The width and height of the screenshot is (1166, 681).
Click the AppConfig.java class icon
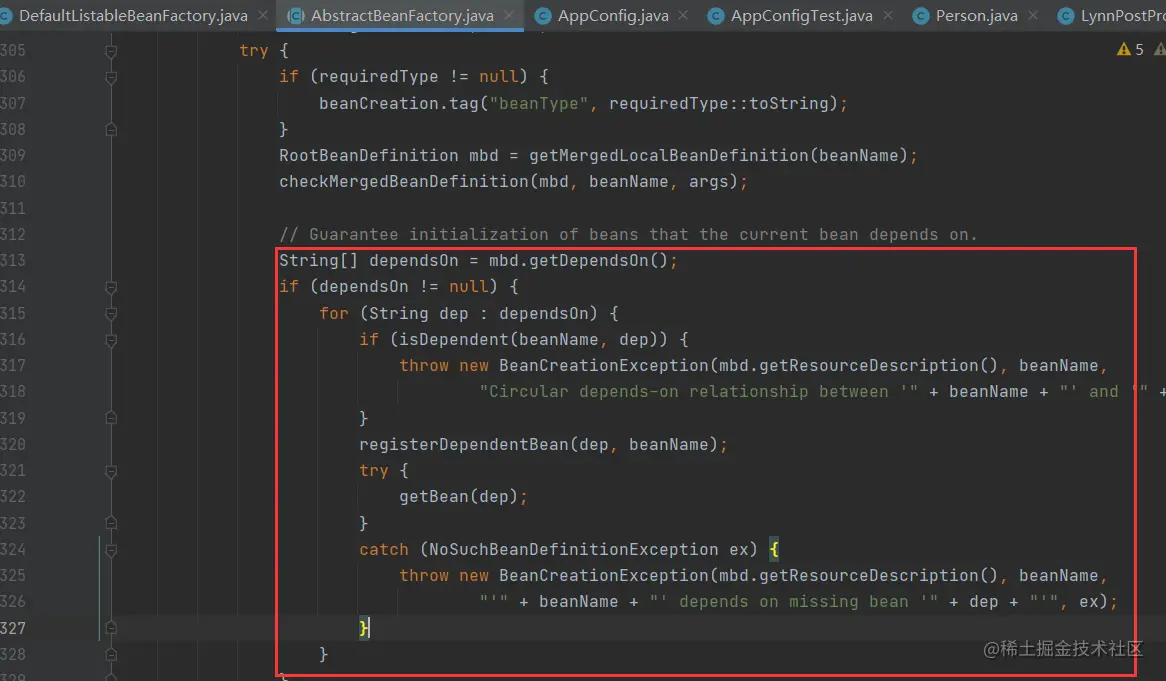tap(543, 16)
